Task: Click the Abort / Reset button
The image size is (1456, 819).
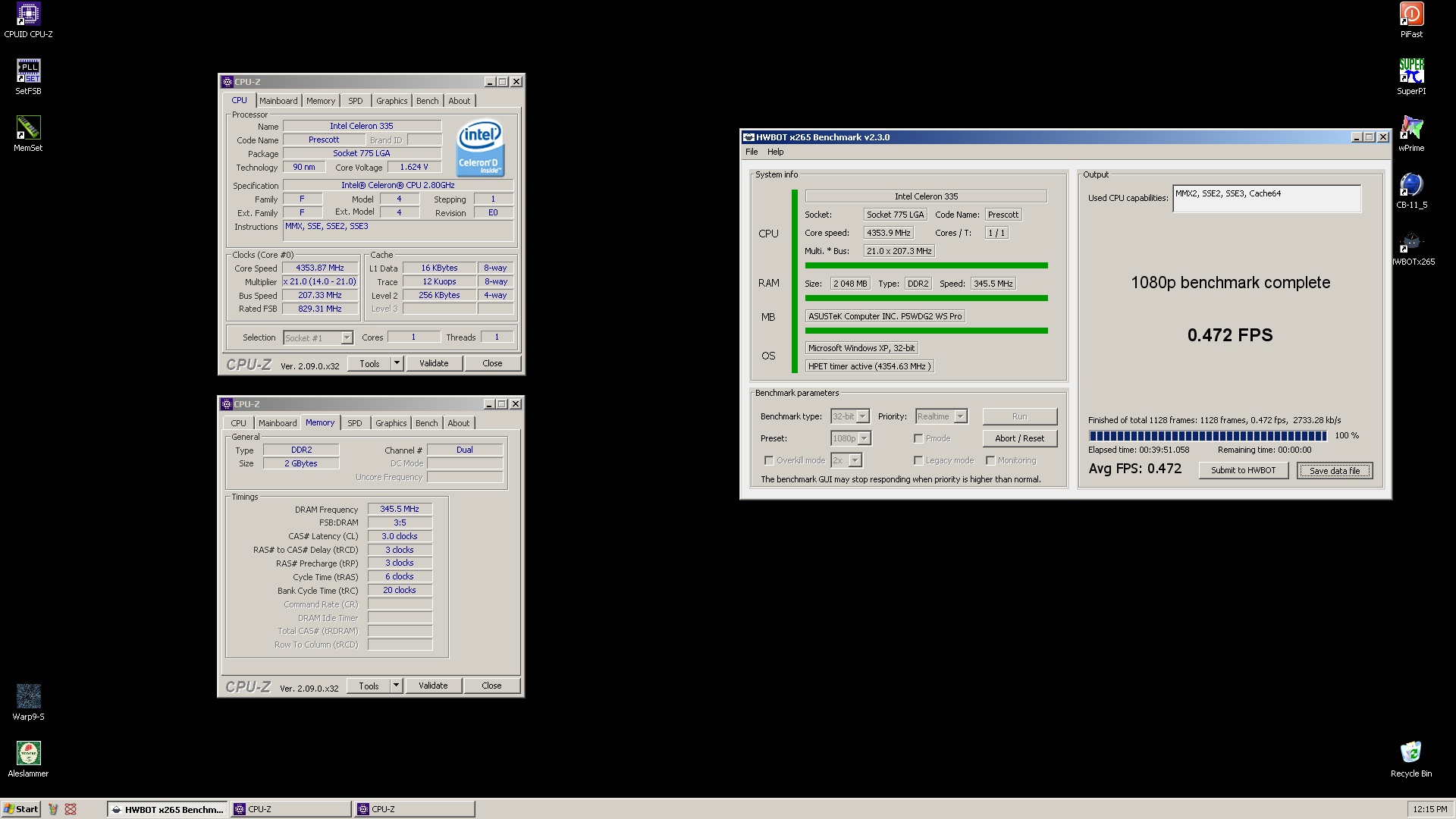Action: click(1020, 438)
